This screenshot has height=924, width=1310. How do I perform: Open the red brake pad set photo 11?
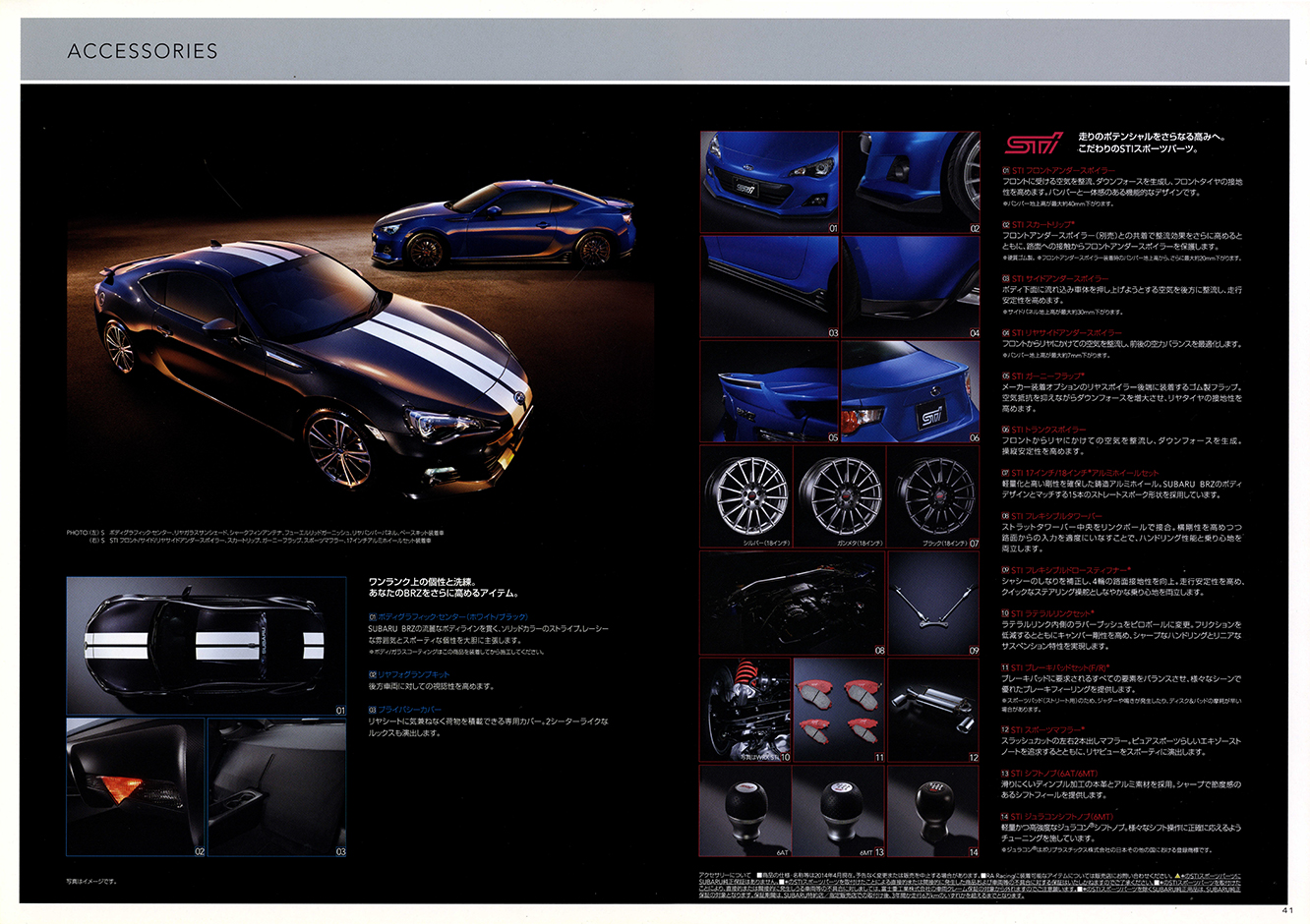(840, 710)
